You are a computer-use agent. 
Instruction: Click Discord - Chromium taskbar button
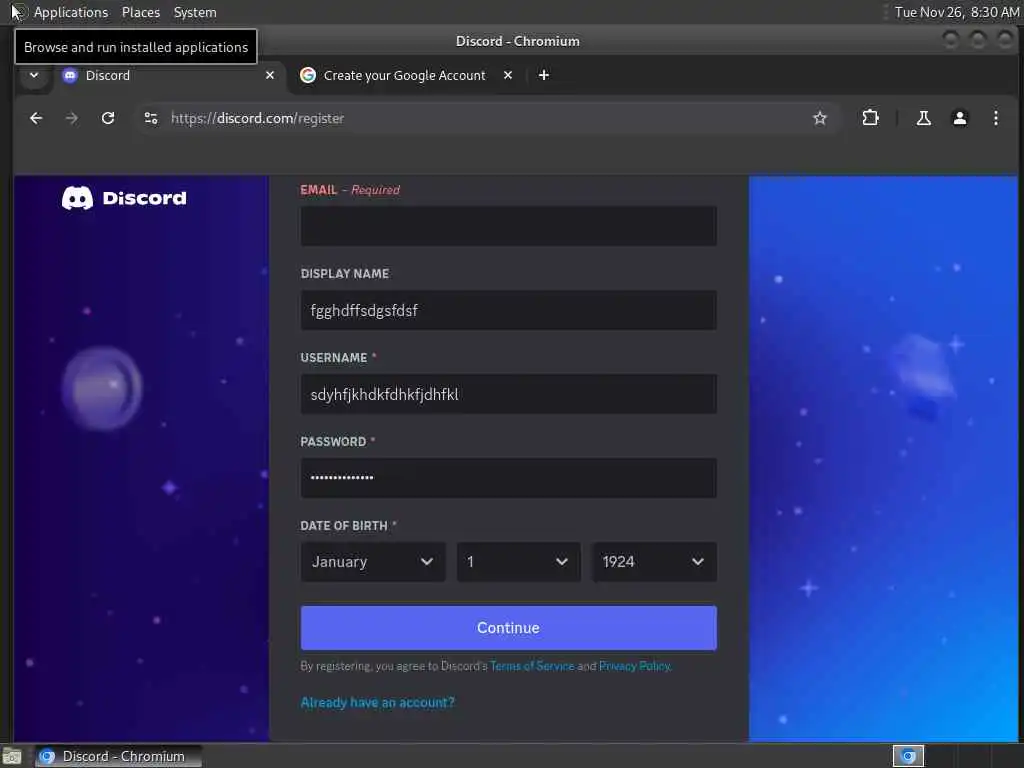click(x=118, y=756)
